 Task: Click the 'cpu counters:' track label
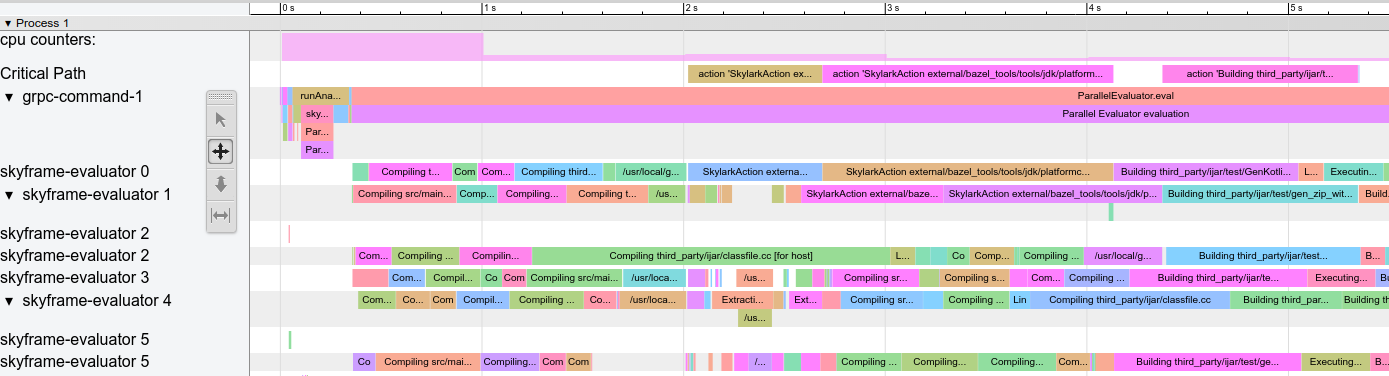[48, 40]
